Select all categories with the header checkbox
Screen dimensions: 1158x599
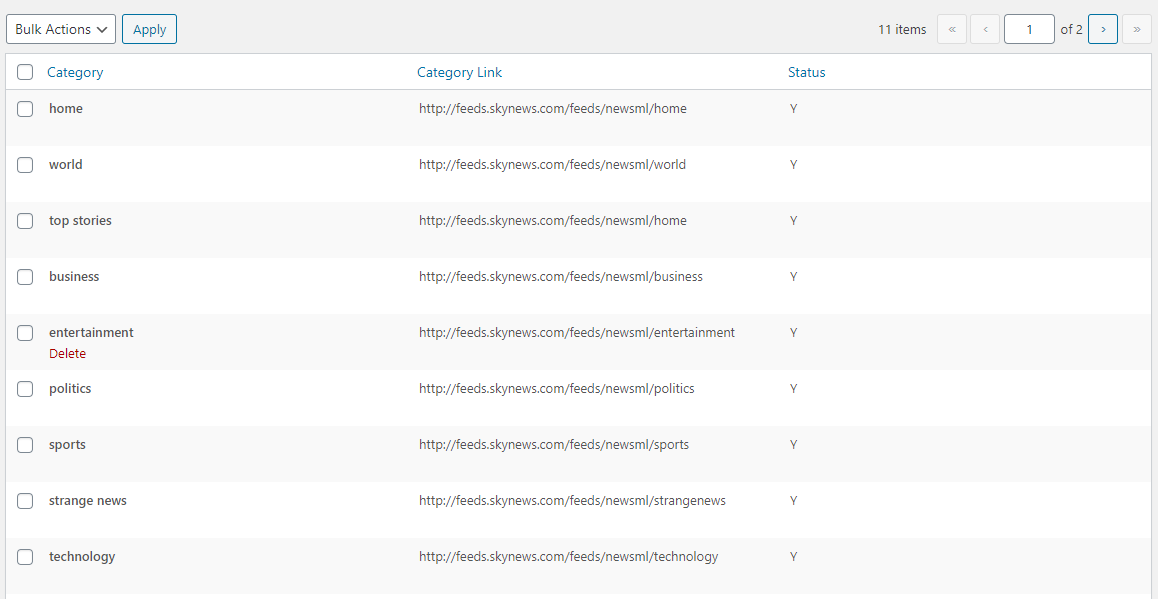25,71
